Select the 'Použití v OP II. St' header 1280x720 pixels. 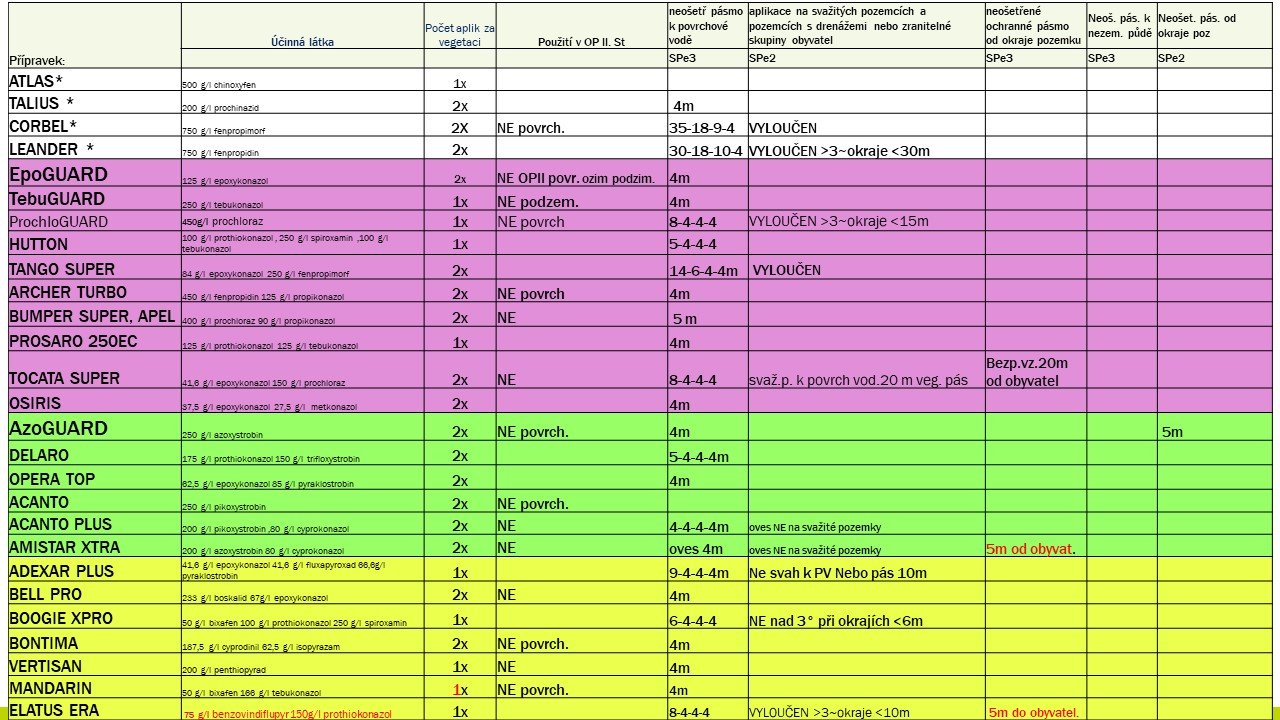pos(580,42)
